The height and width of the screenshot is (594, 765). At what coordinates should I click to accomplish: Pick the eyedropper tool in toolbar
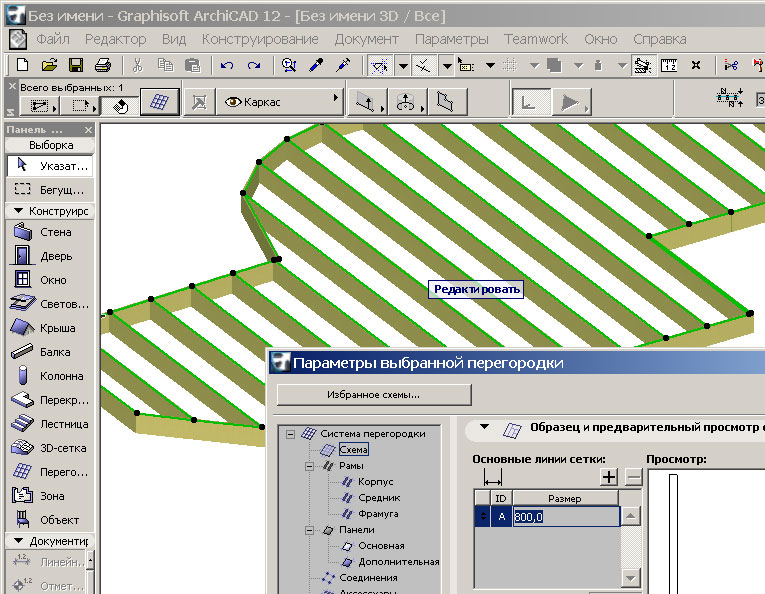tap(316, 65)
